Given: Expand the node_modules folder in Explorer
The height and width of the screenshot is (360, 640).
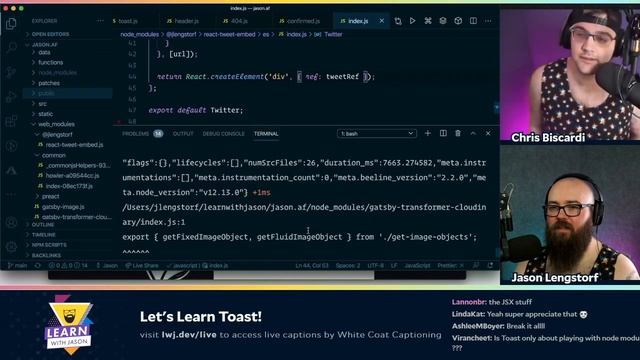Looking at the screenshot, I should point(57,73).
